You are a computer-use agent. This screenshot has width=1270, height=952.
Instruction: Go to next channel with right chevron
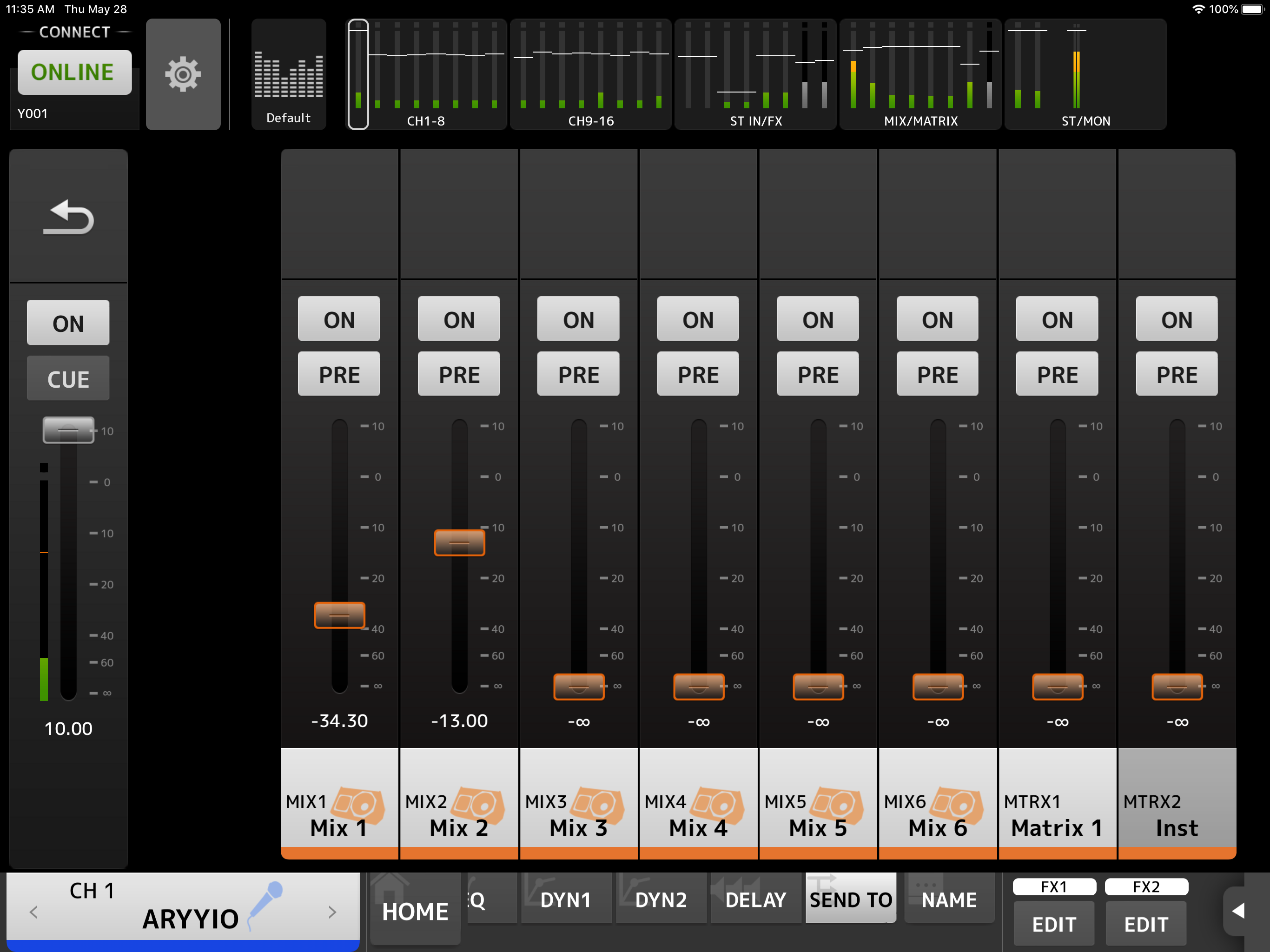(332, 912)
